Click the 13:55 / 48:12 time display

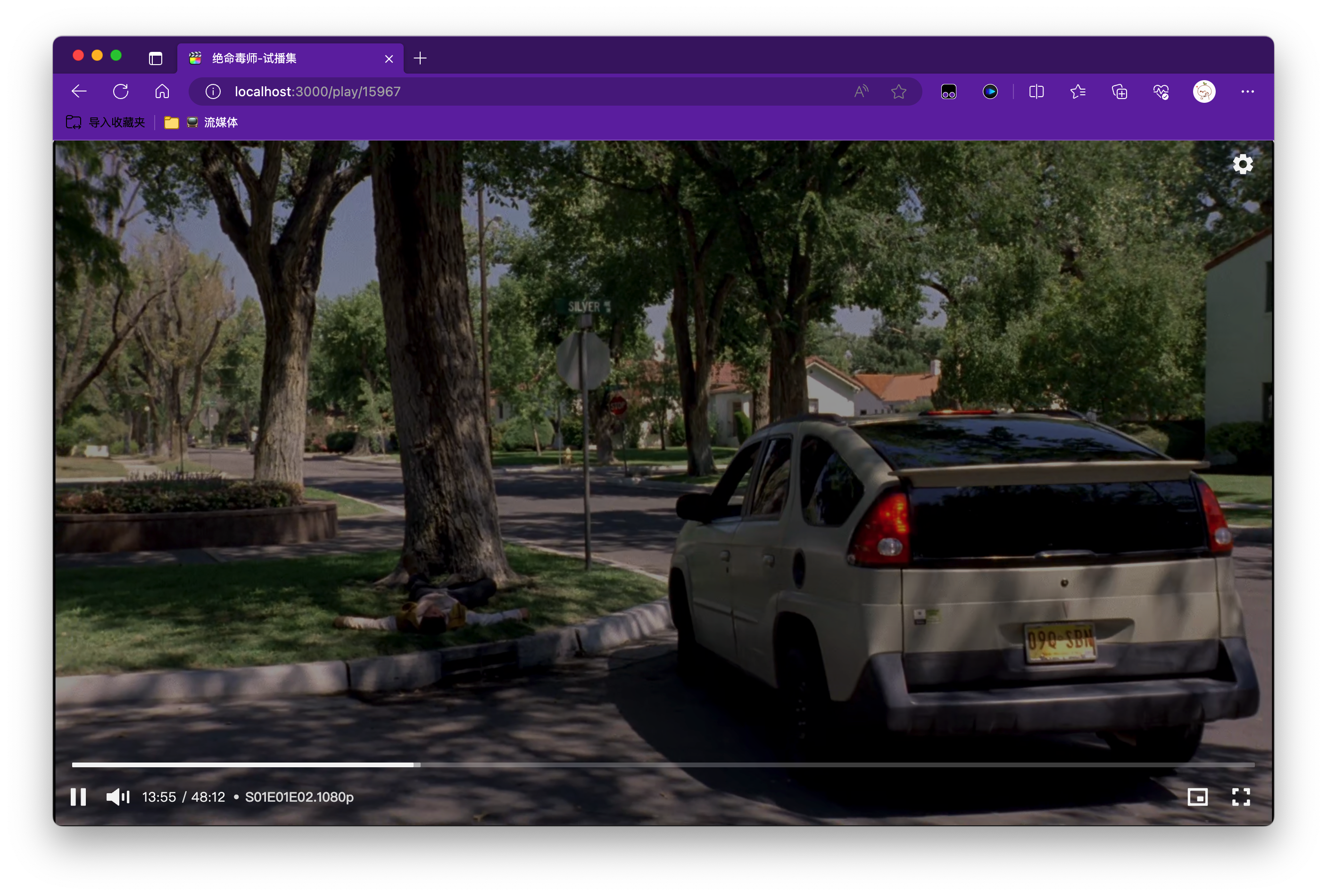[x=183, y=796]
